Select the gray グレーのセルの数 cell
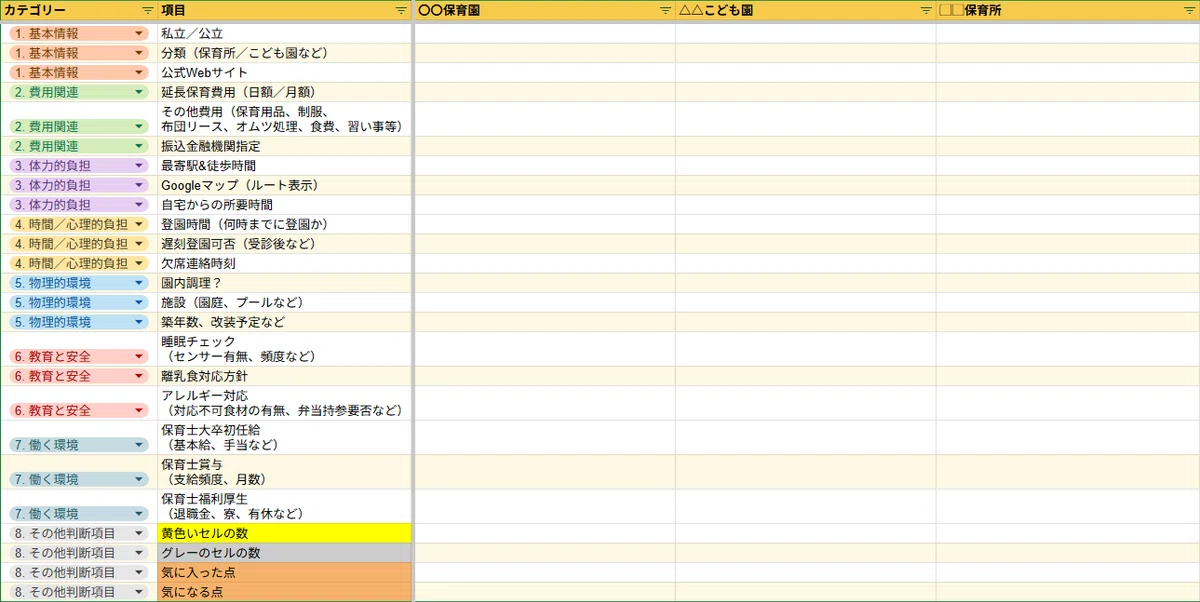 coord(284,553)
